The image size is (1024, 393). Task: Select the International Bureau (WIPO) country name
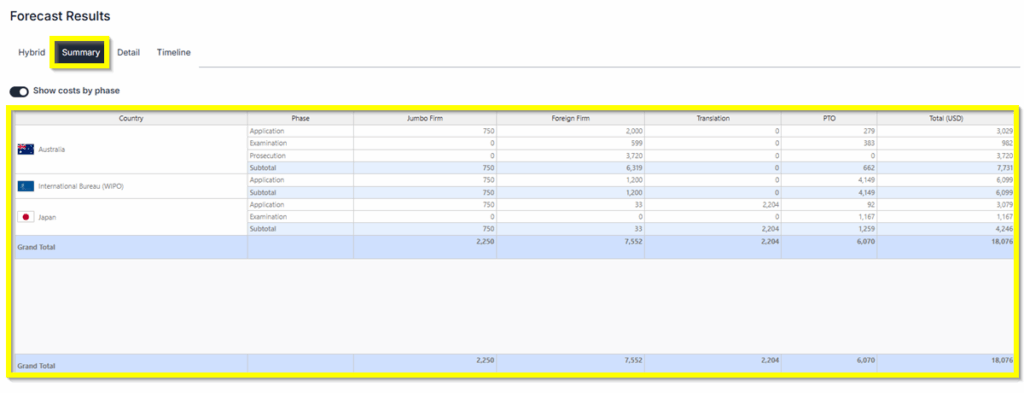coord(82,186)
